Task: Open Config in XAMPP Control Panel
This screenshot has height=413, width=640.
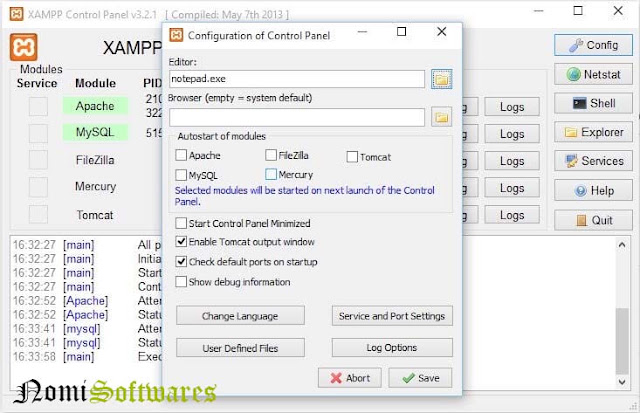Action: point(593,45)
